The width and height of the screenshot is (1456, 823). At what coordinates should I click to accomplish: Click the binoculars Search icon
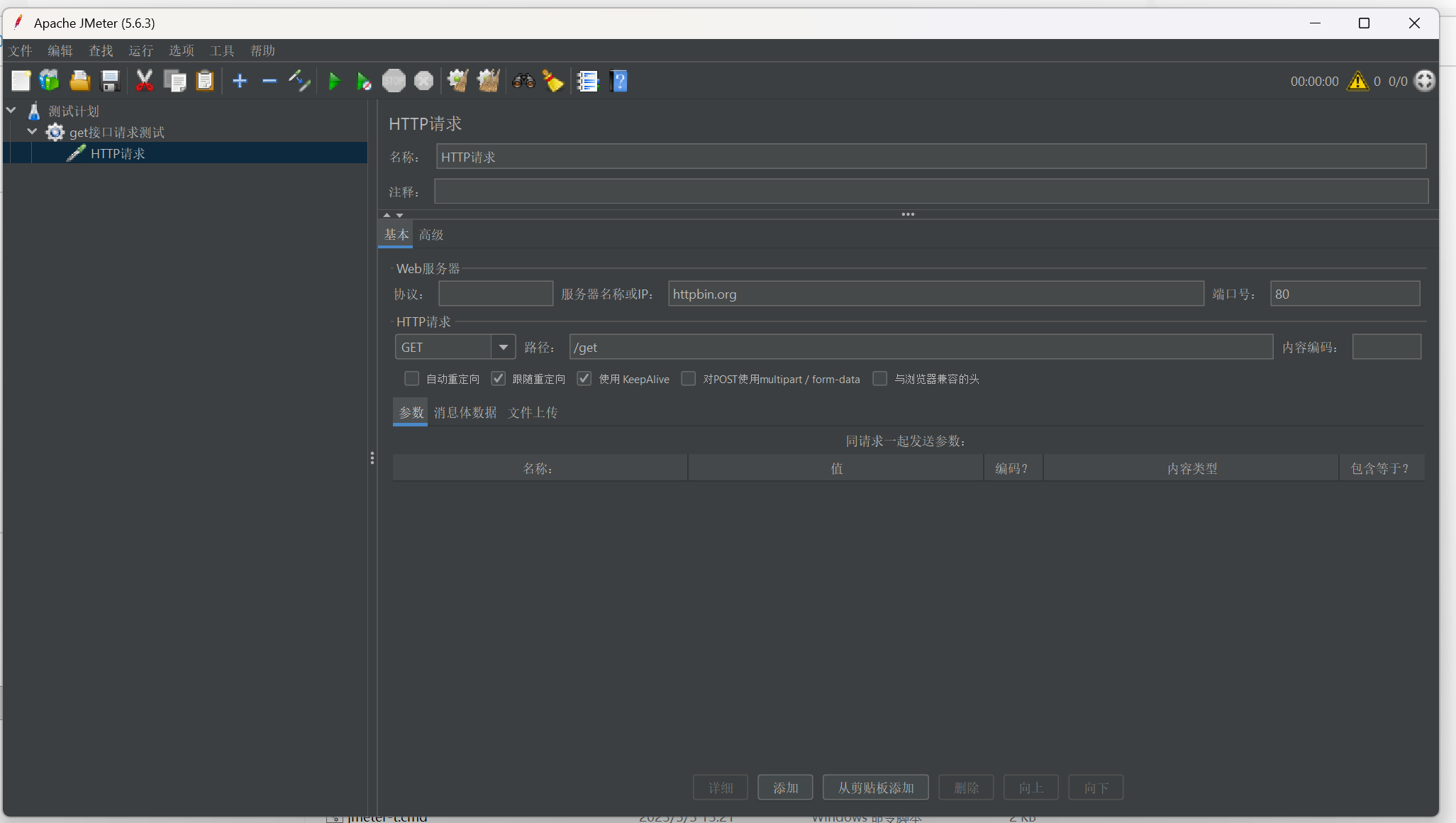point(523,81)
